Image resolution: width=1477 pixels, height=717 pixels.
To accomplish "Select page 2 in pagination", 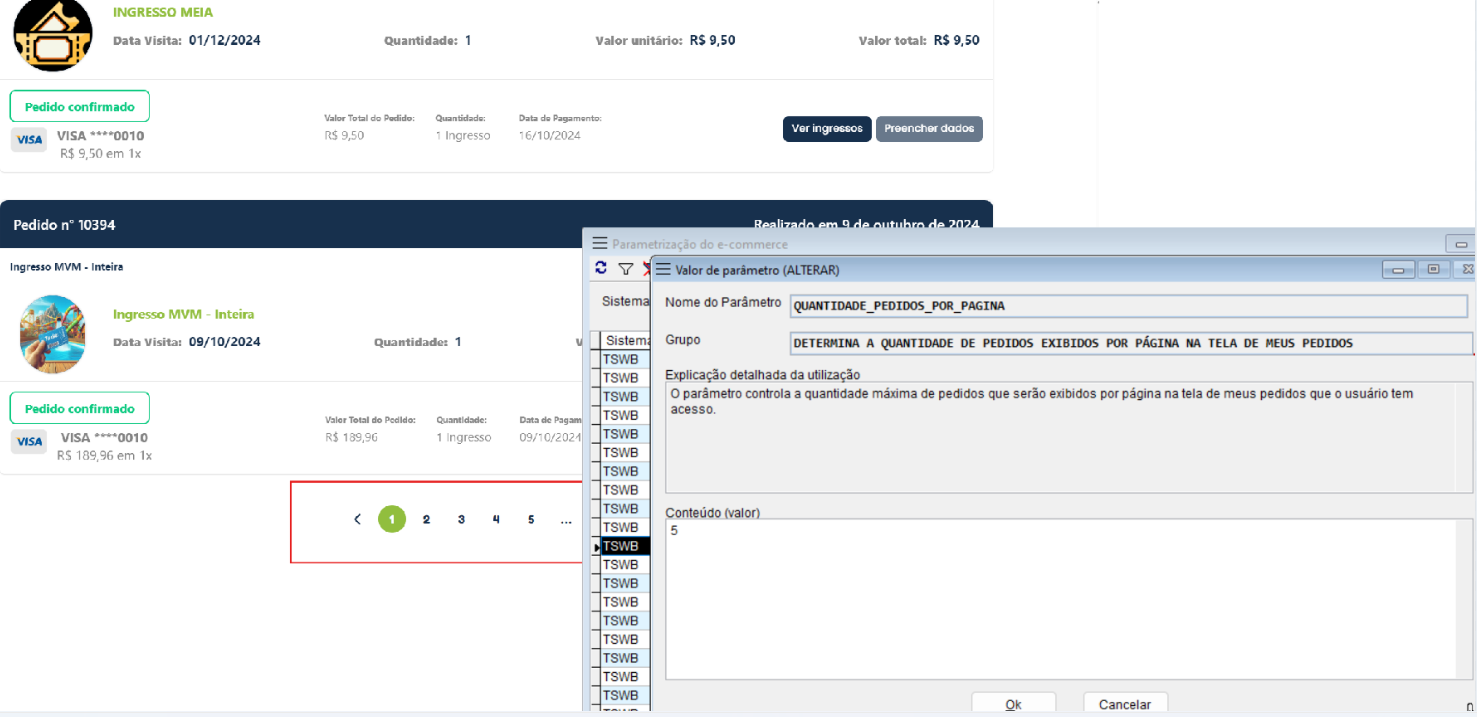I will pos(426,519).
